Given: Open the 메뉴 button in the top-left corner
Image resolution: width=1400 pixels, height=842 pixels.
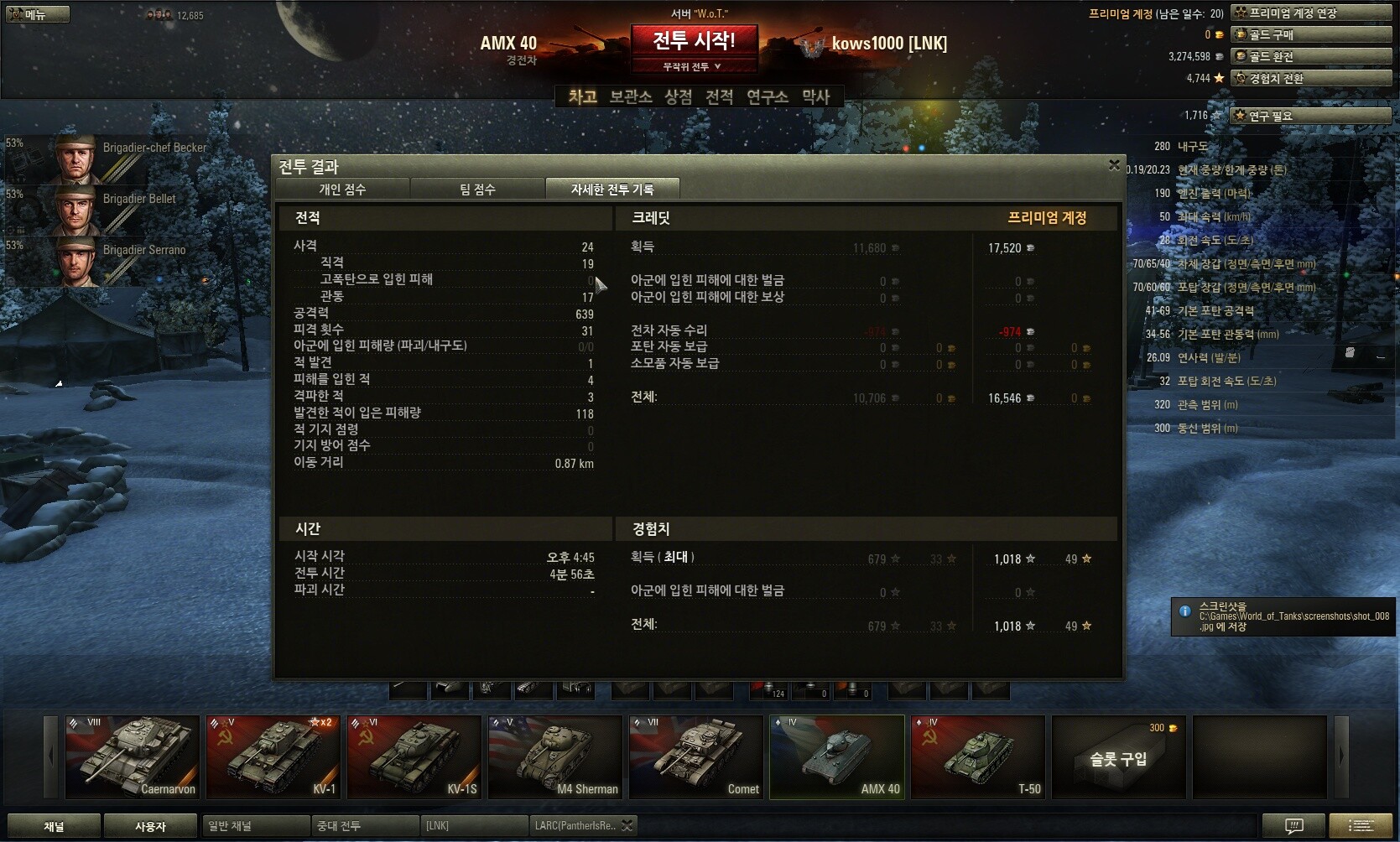Looking at the screenshot, I should 38,14.
